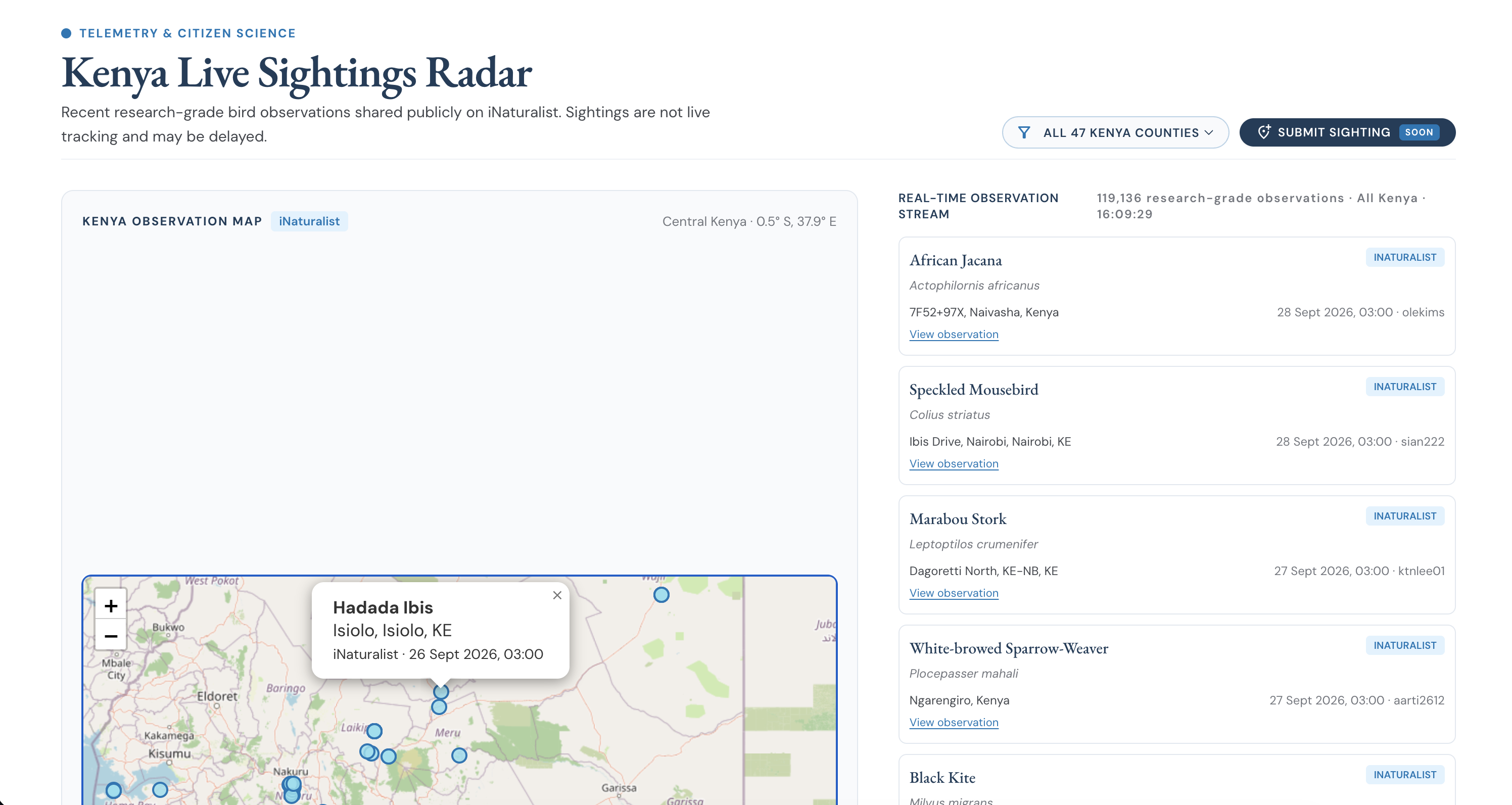Click the INATURALIST tag on Black Kite card

tap(1404, 775)
